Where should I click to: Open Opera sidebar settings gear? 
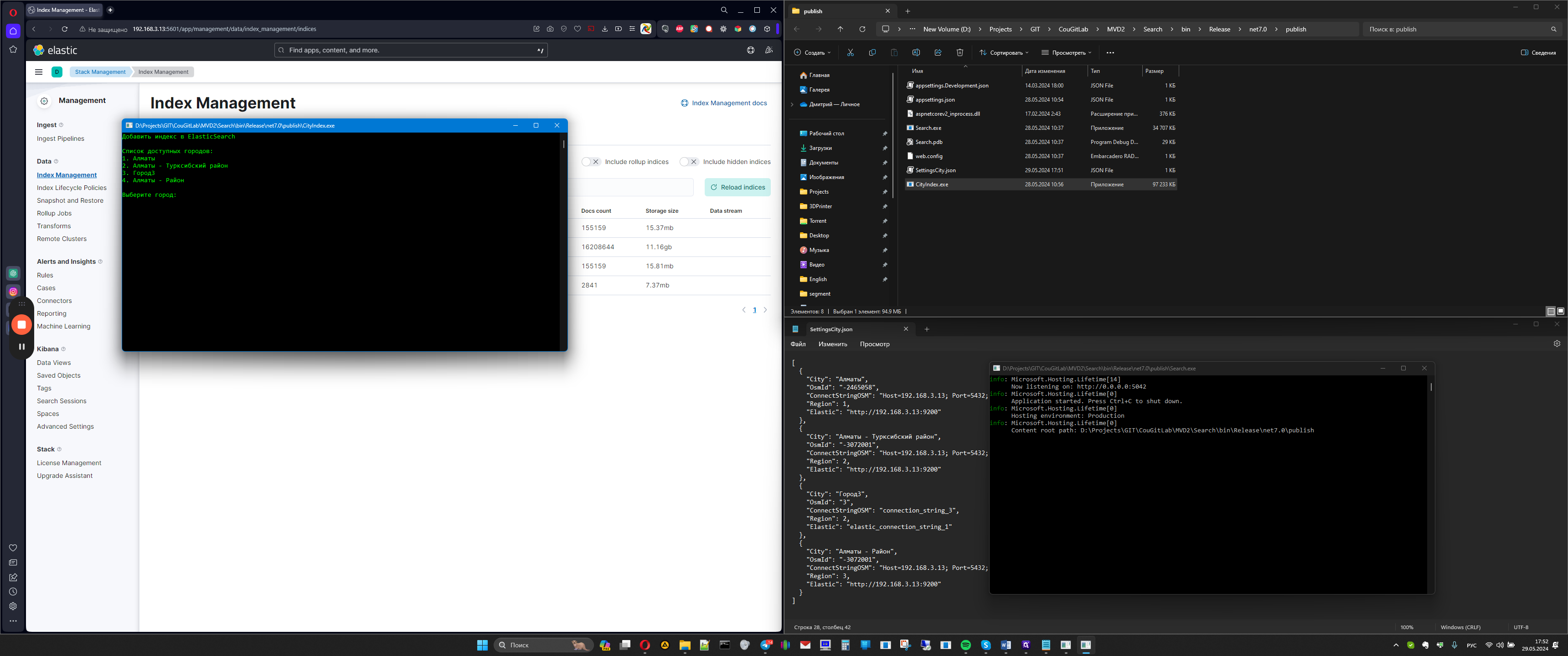coord(13,606)
